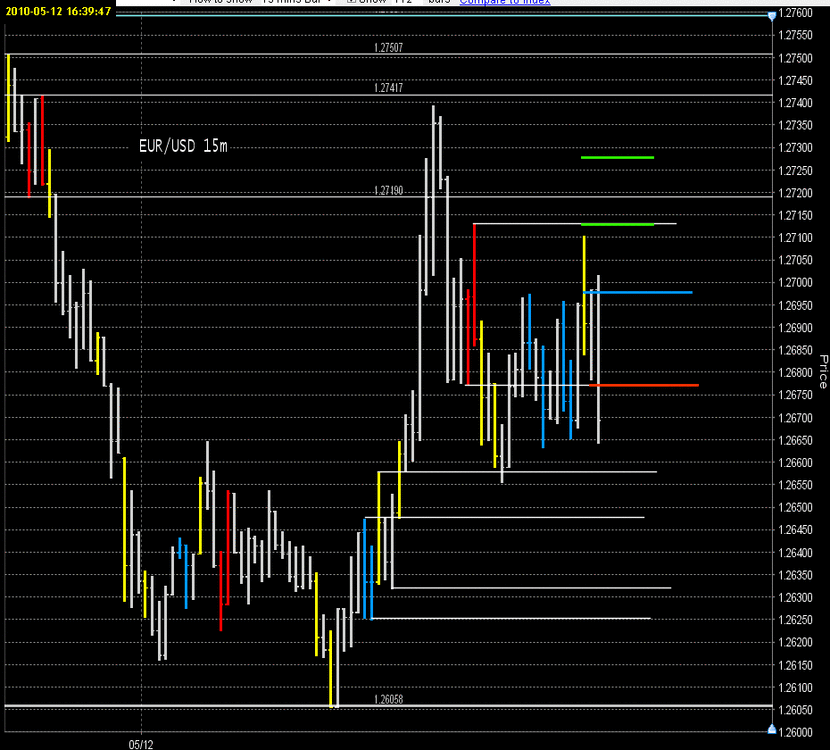
Task: Click the upper green horizontal level line
Action: click(617, 157)
